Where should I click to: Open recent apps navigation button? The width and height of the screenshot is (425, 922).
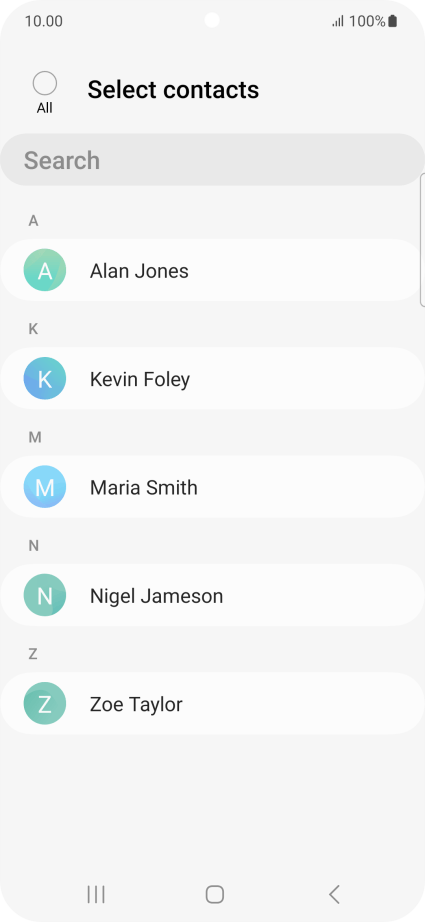coord(96,894)
